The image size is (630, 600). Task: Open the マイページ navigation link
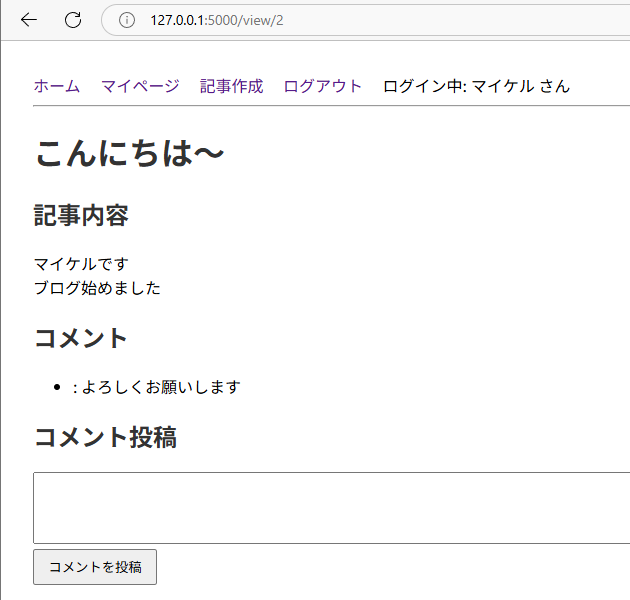(x=140, y=86)
